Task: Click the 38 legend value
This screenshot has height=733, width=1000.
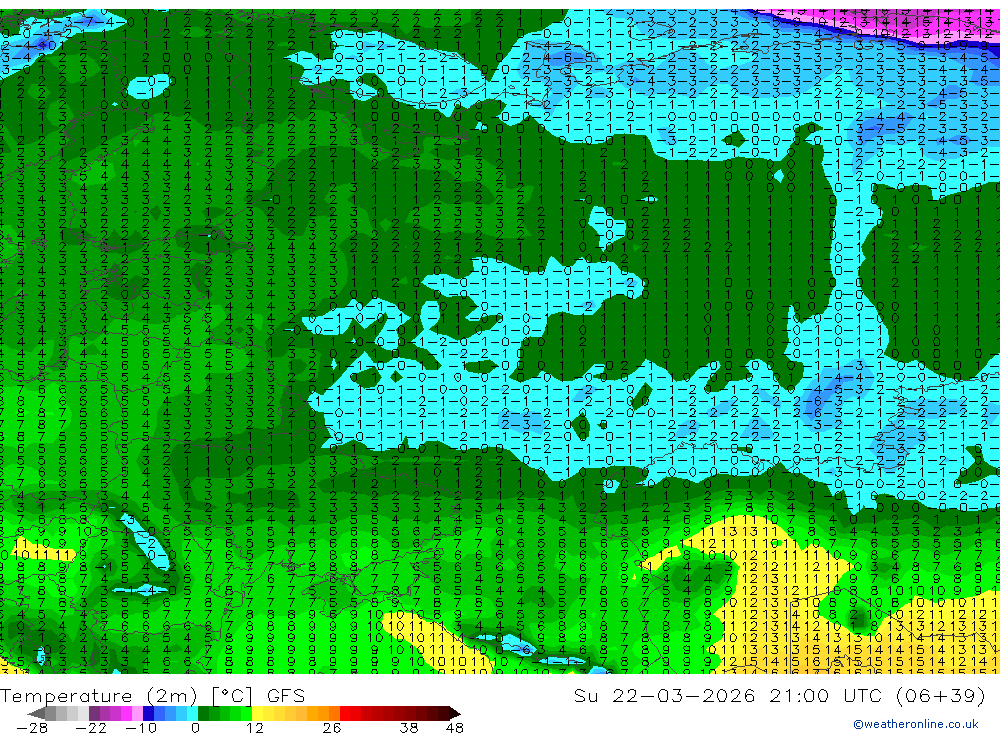Action: [x=409, y=727]
